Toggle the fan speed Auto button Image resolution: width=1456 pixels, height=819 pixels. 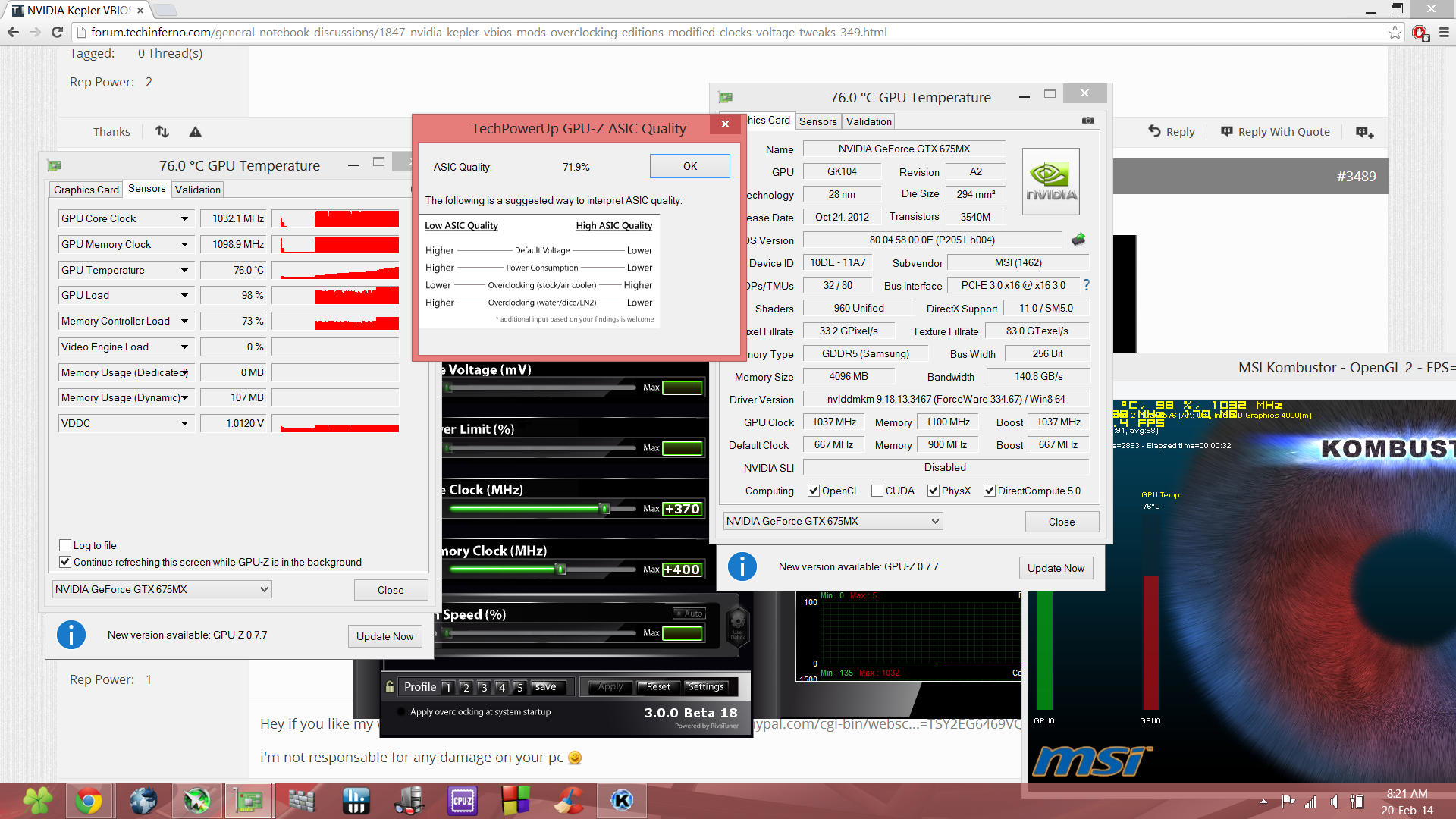click(689, 613)
